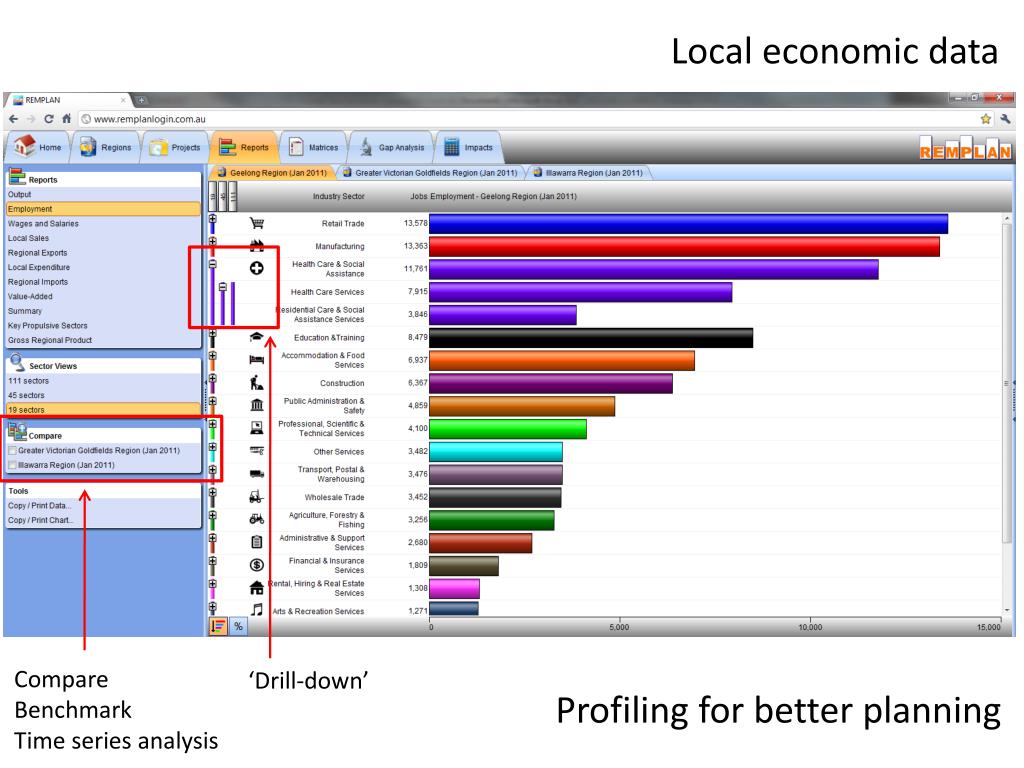1024x768 pixels.
Task: Expand the Construction sector
Action: pyautogui.click(x=212, y=379)
